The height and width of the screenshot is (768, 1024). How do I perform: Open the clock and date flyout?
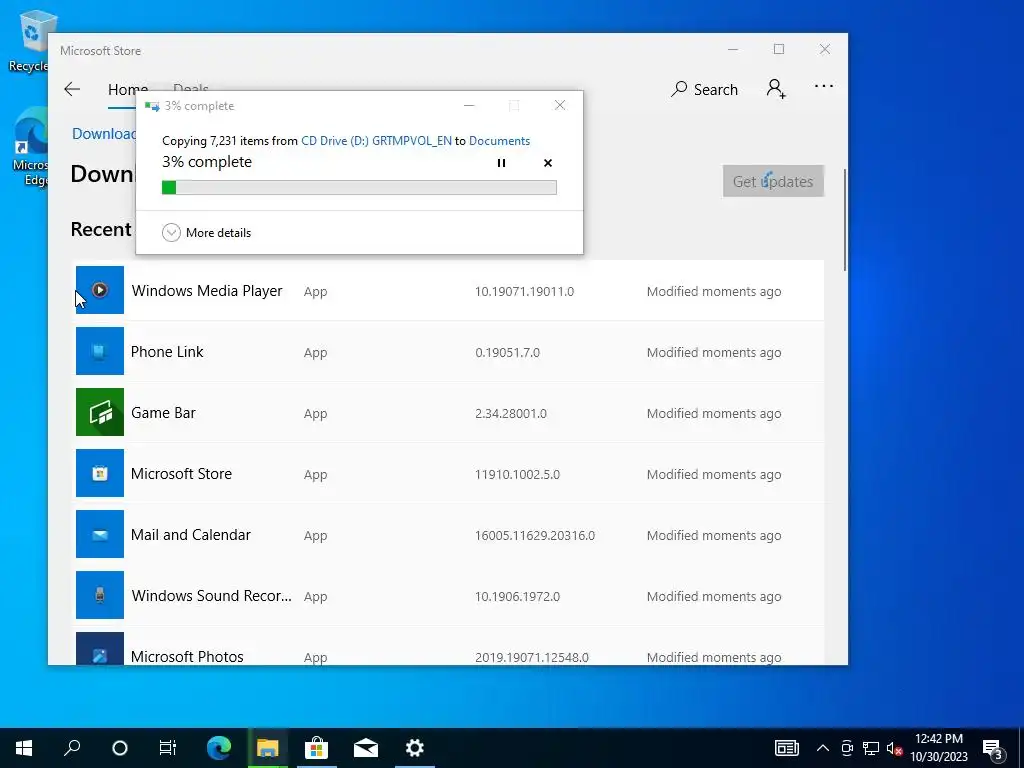(x=939, y=748)
